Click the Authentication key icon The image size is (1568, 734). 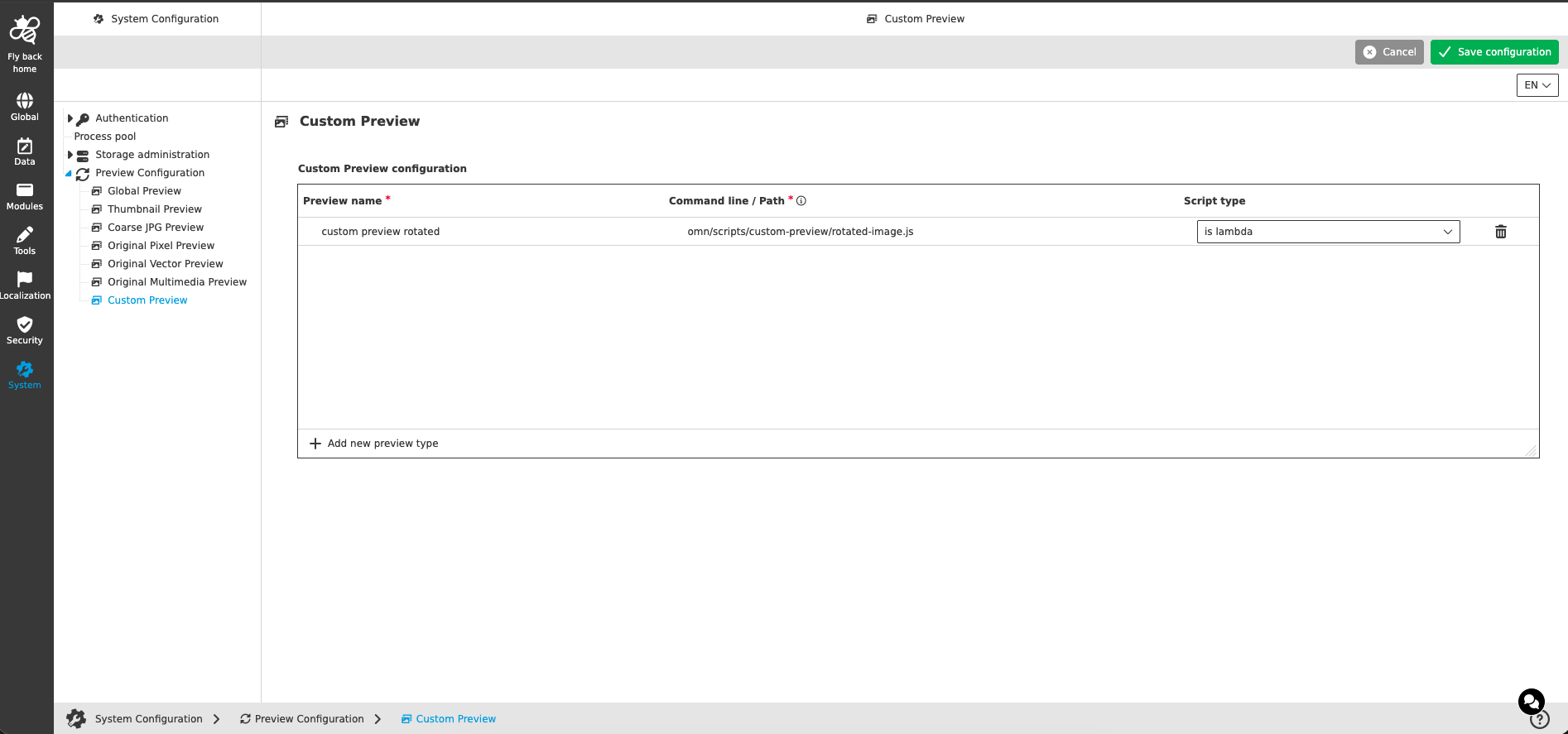tap(83, 118)
